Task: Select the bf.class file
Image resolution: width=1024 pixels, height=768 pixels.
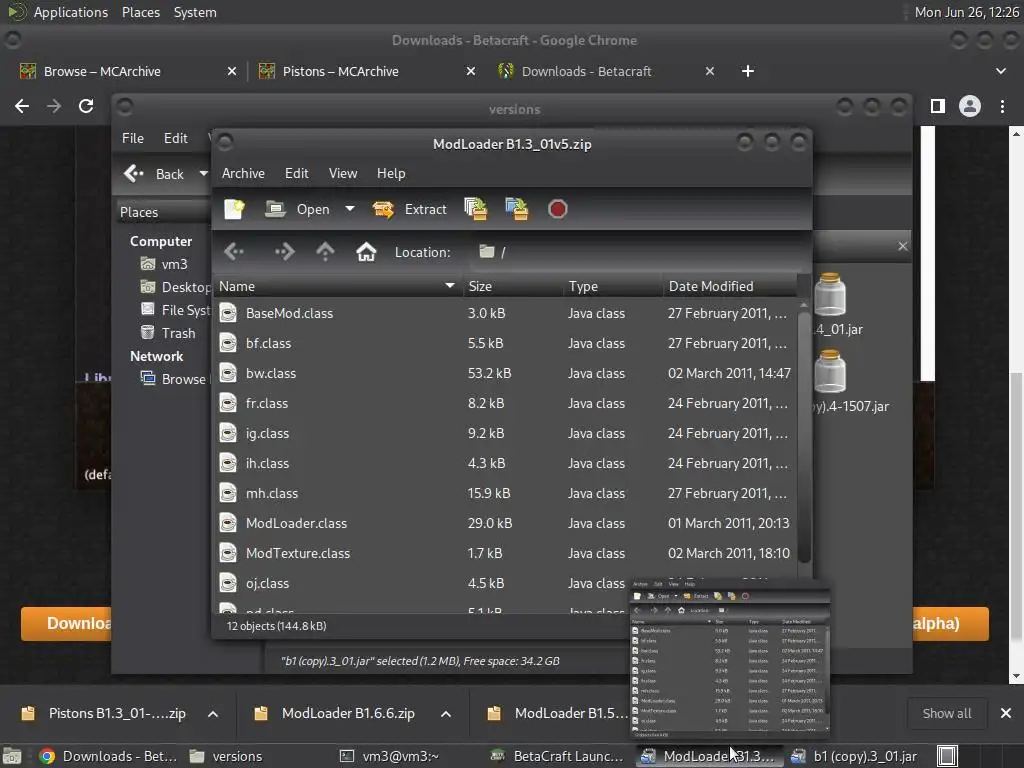Action: pos(505,343)
